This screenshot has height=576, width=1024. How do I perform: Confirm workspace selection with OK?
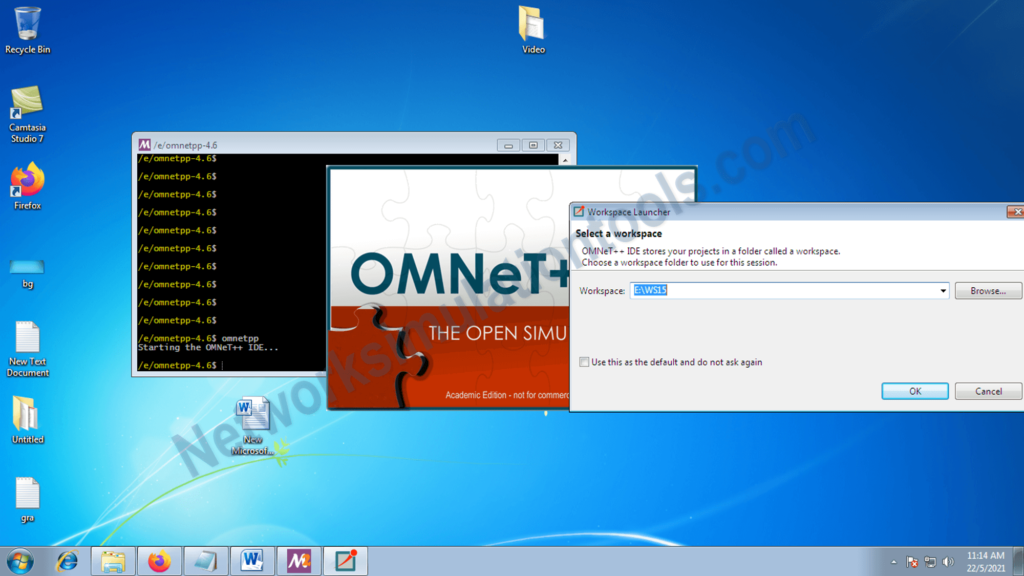913,391
